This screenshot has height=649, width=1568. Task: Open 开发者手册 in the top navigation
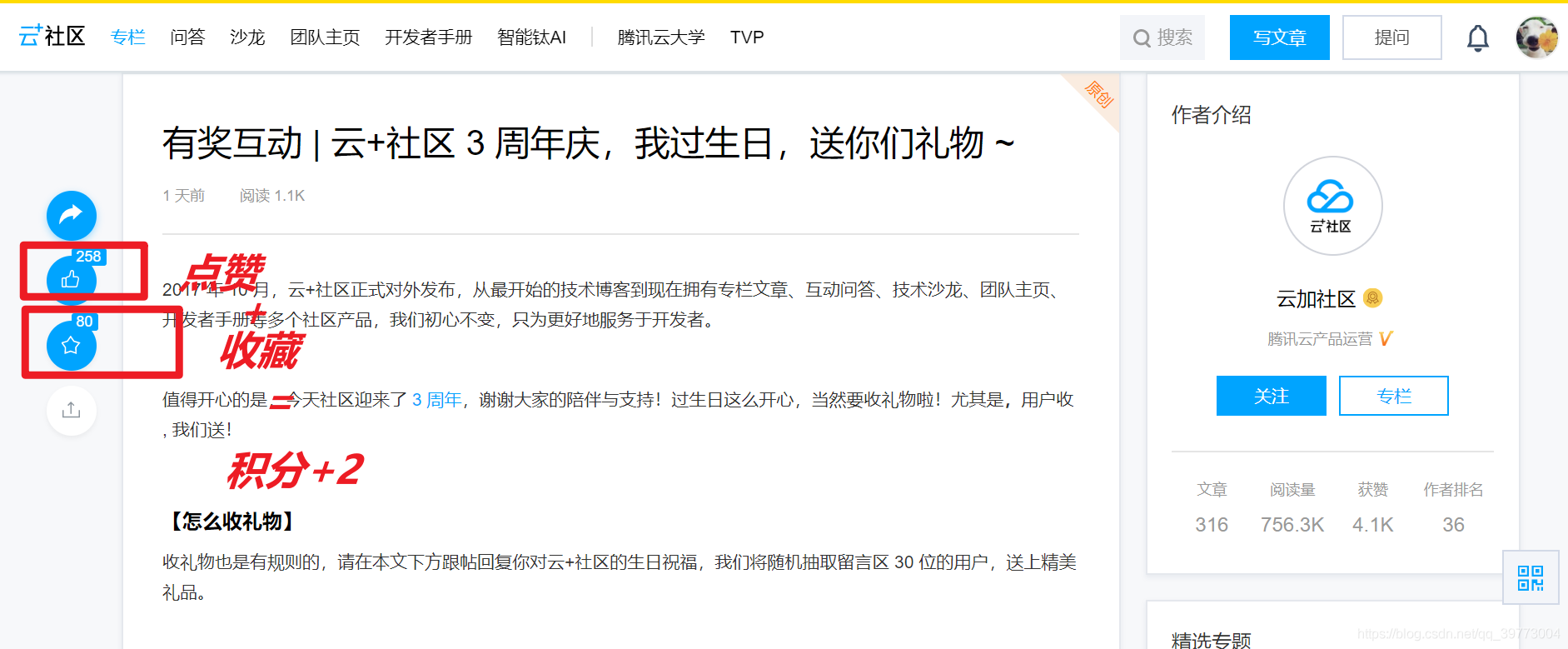428,37
